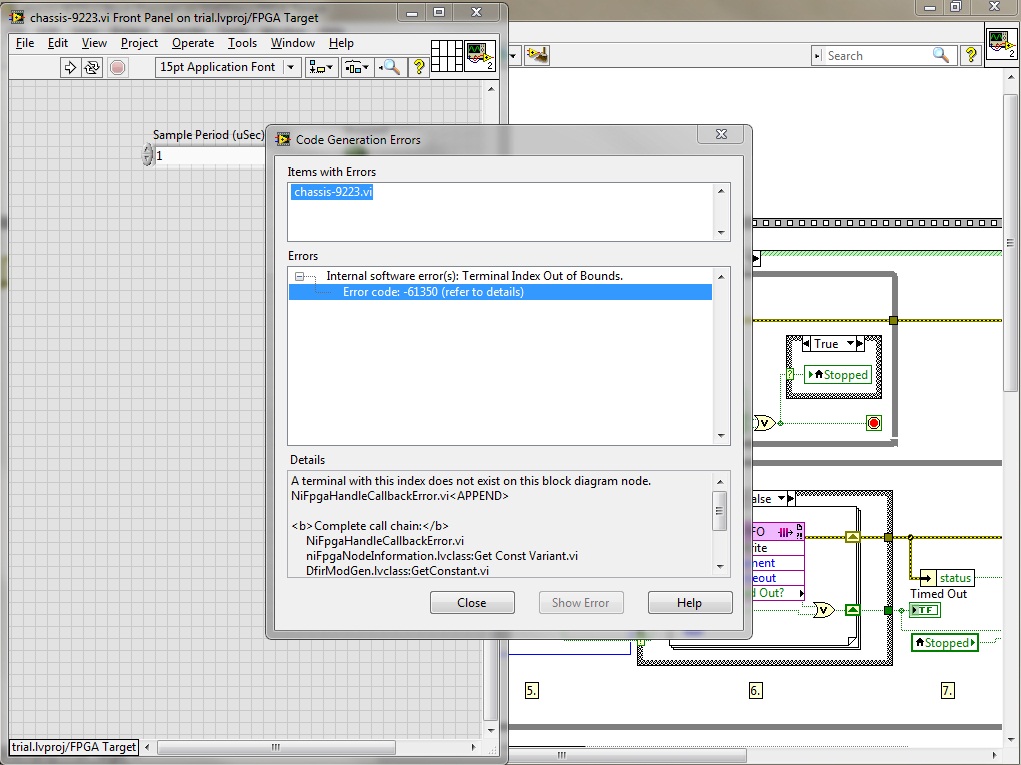Screen dimensions: 1021x765
Task: Click the Sample Period (uSec) value field
Action: point(210,156)
